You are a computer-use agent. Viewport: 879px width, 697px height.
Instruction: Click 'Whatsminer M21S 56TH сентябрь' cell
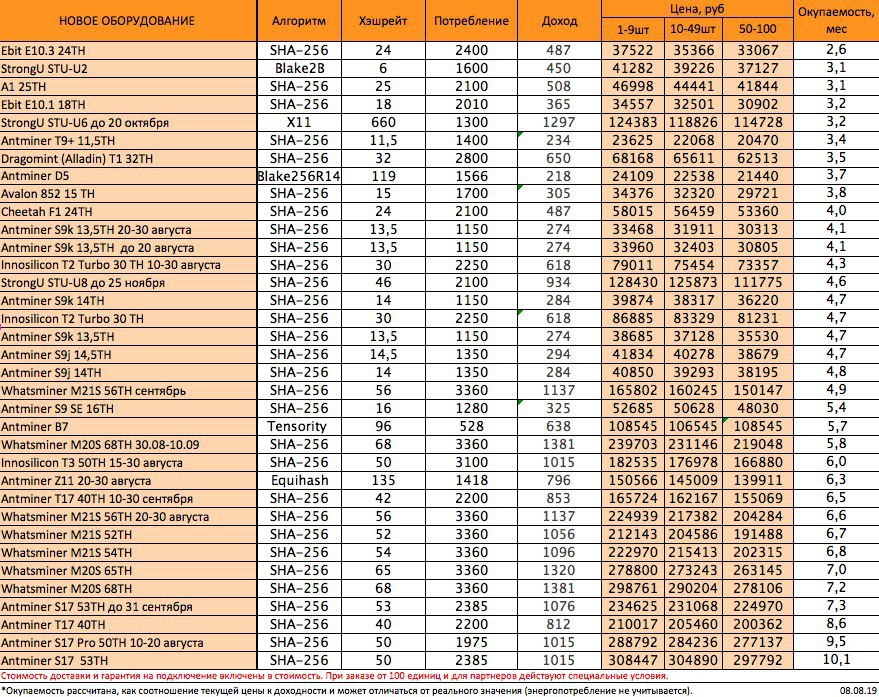[128, 390]
